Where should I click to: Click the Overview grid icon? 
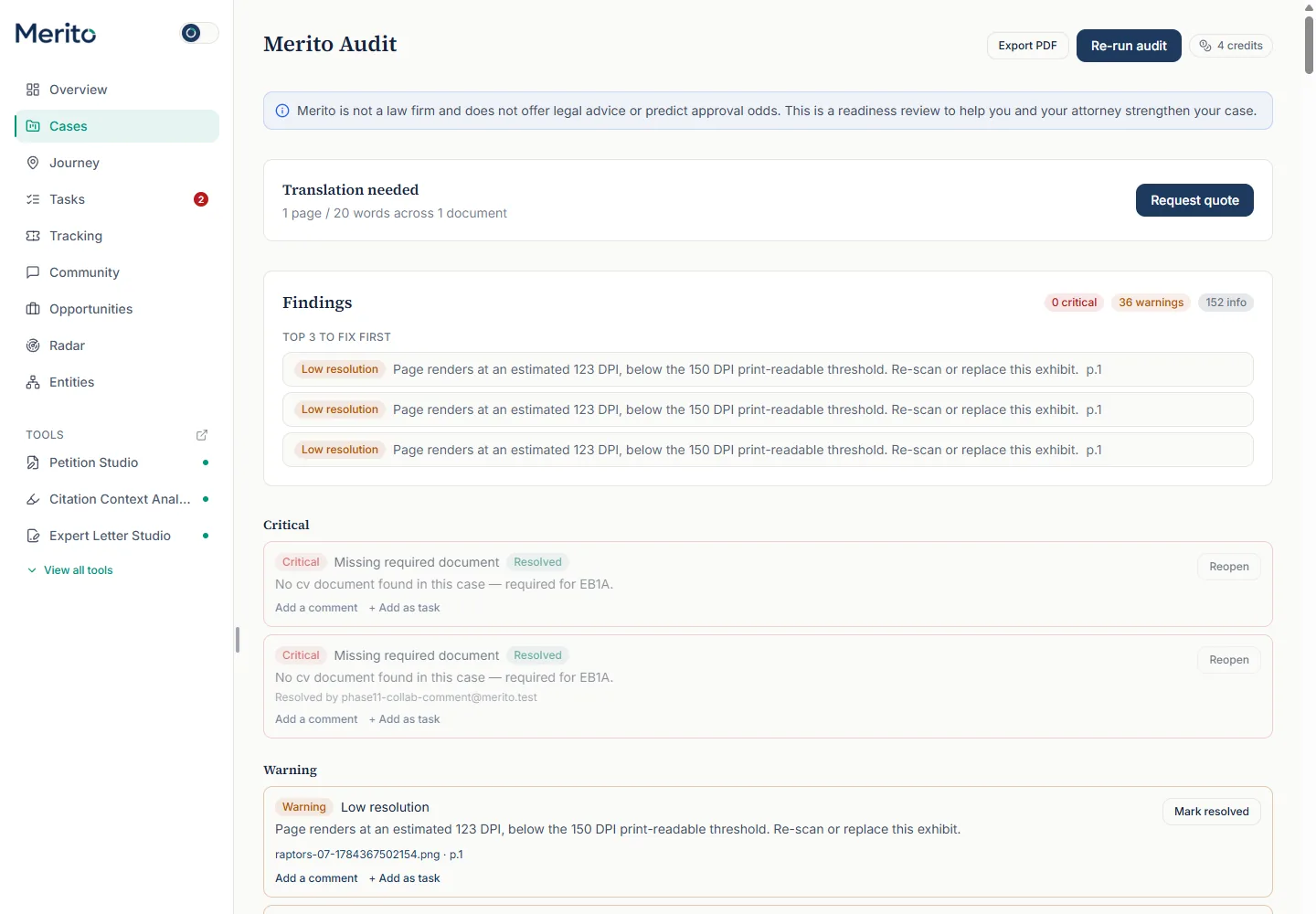[33, 90]
